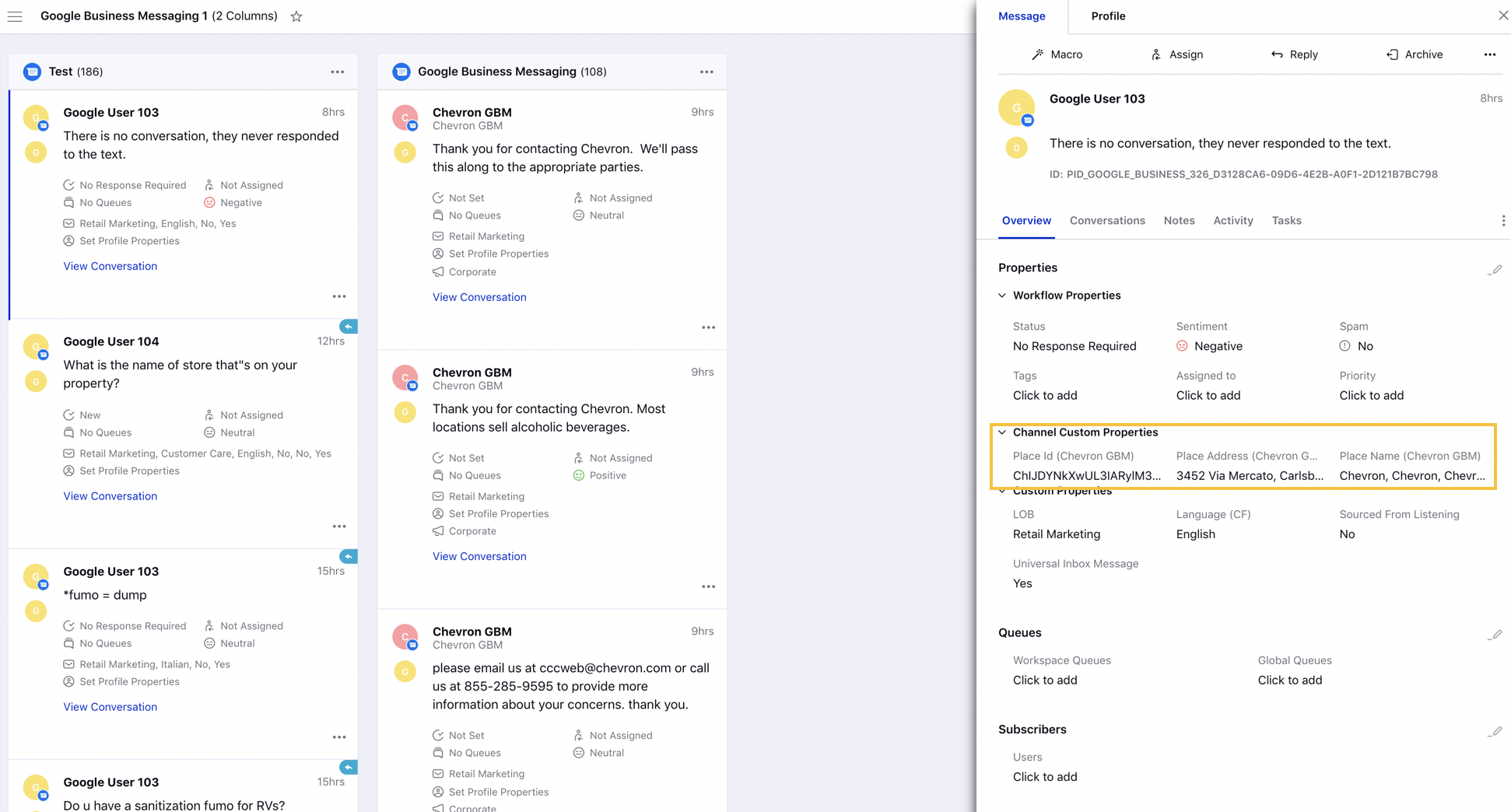
Task: Click Test column channel icon
Action: [32, 72]
